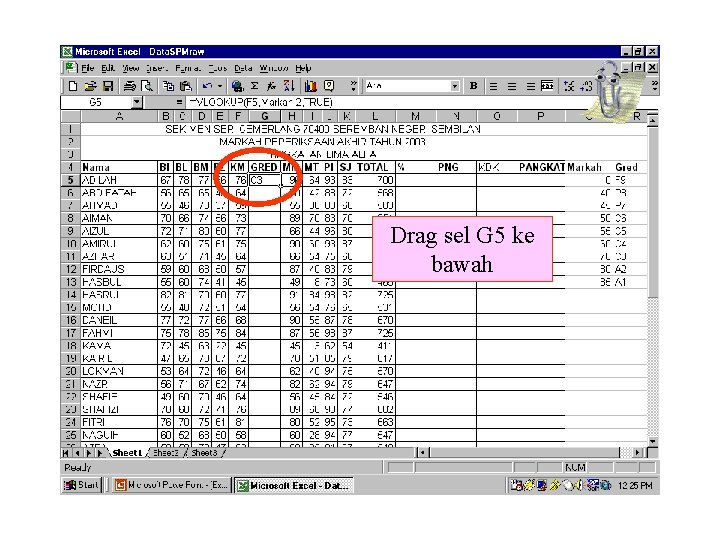Click horizontal scrollbar right arrow
The height and width of the screenshot is (540, 720).
[638, 453]
